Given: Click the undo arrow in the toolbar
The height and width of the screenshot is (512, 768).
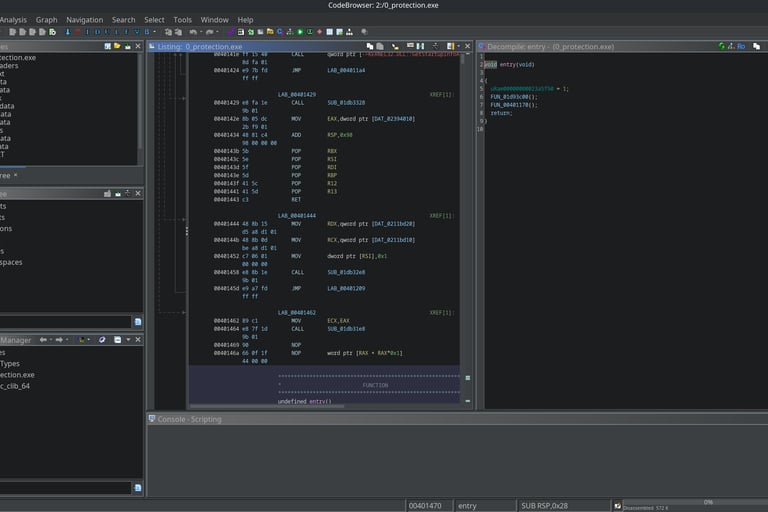Looking at the screenshot, I should (x=193, y=32).
